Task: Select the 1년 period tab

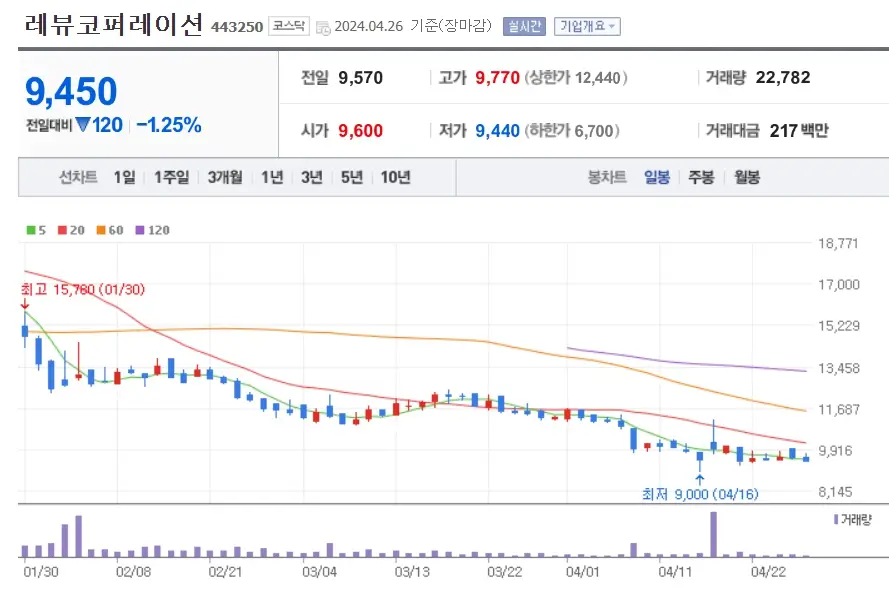Action: pos(272,176)
